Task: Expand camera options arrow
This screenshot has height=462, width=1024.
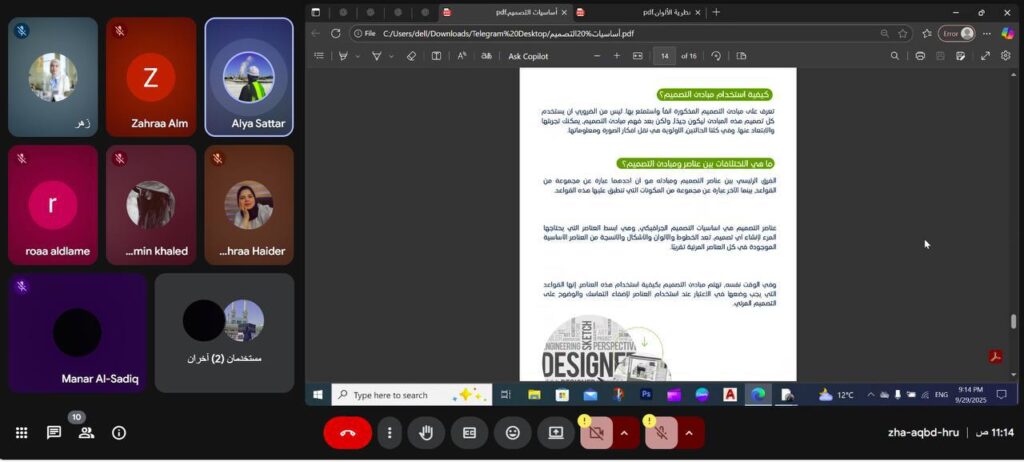Action: (x=624, y=433)
